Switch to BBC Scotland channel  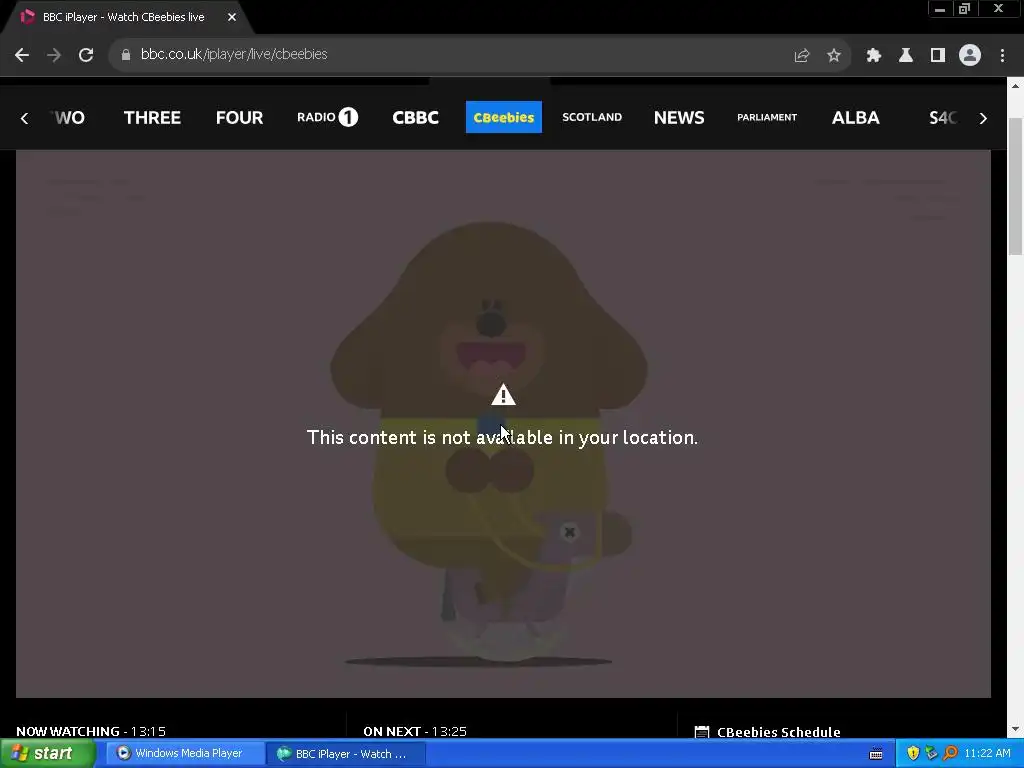coord(592,117)
